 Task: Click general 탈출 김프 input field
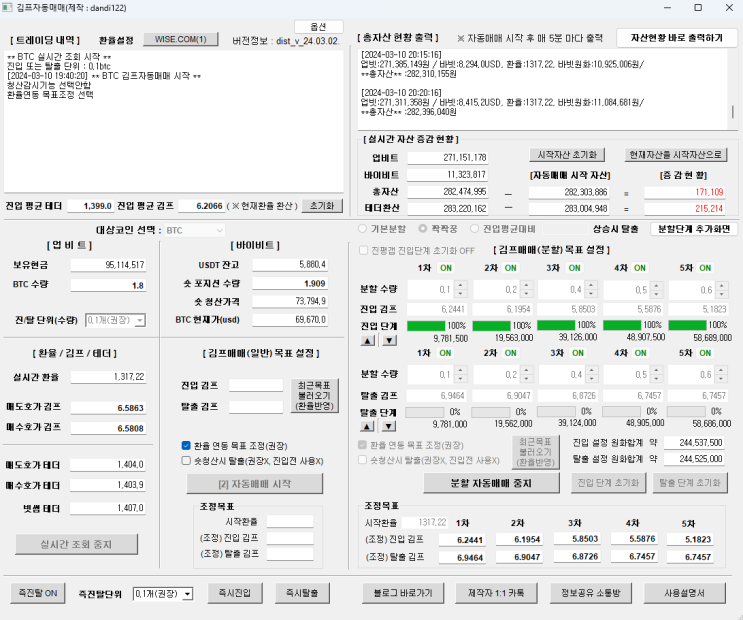(x=256, y=407)
